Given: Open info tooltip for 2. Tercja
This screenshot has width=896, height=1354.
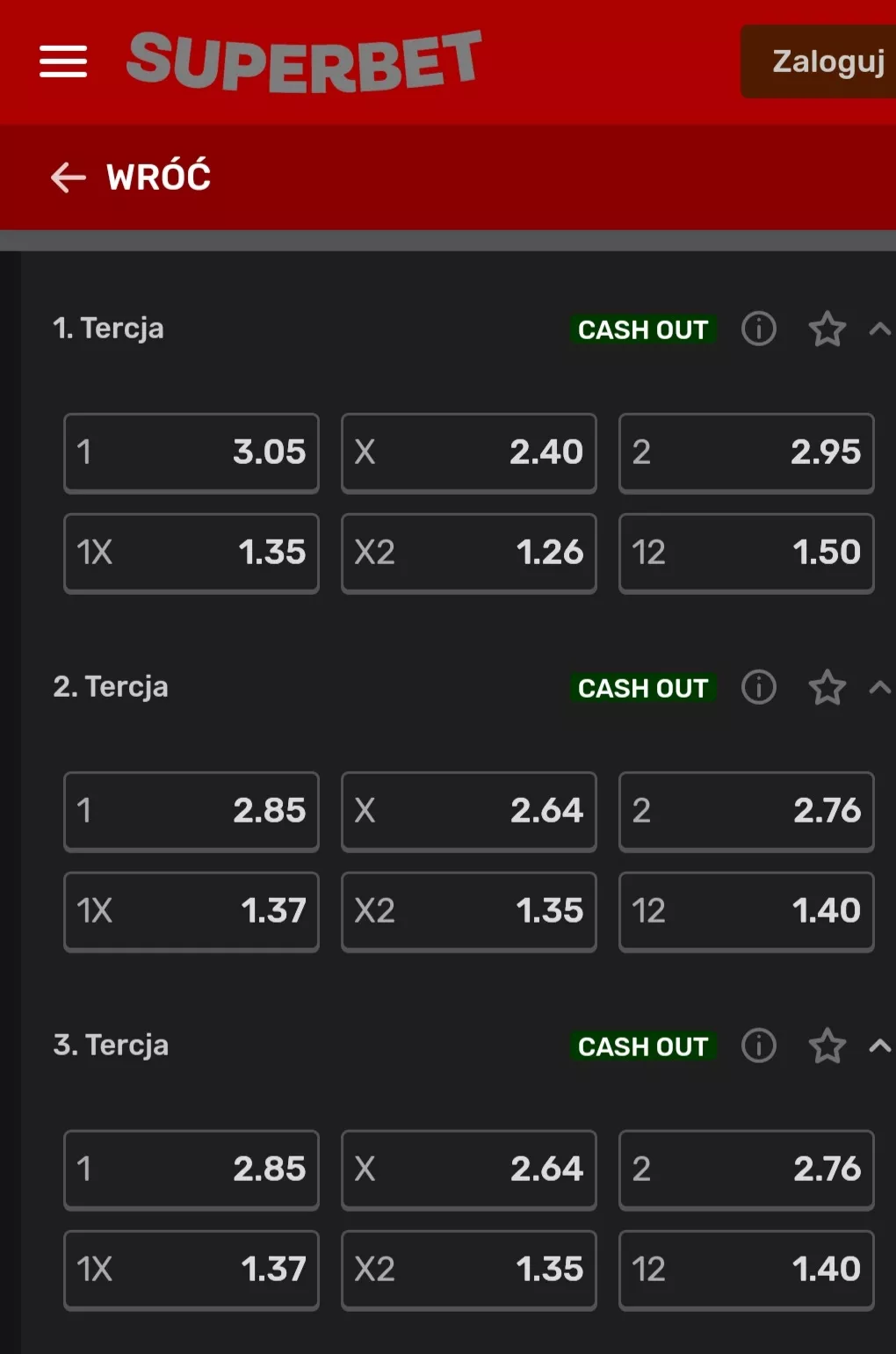Looking at the screenshot, I should click(757, 689).
